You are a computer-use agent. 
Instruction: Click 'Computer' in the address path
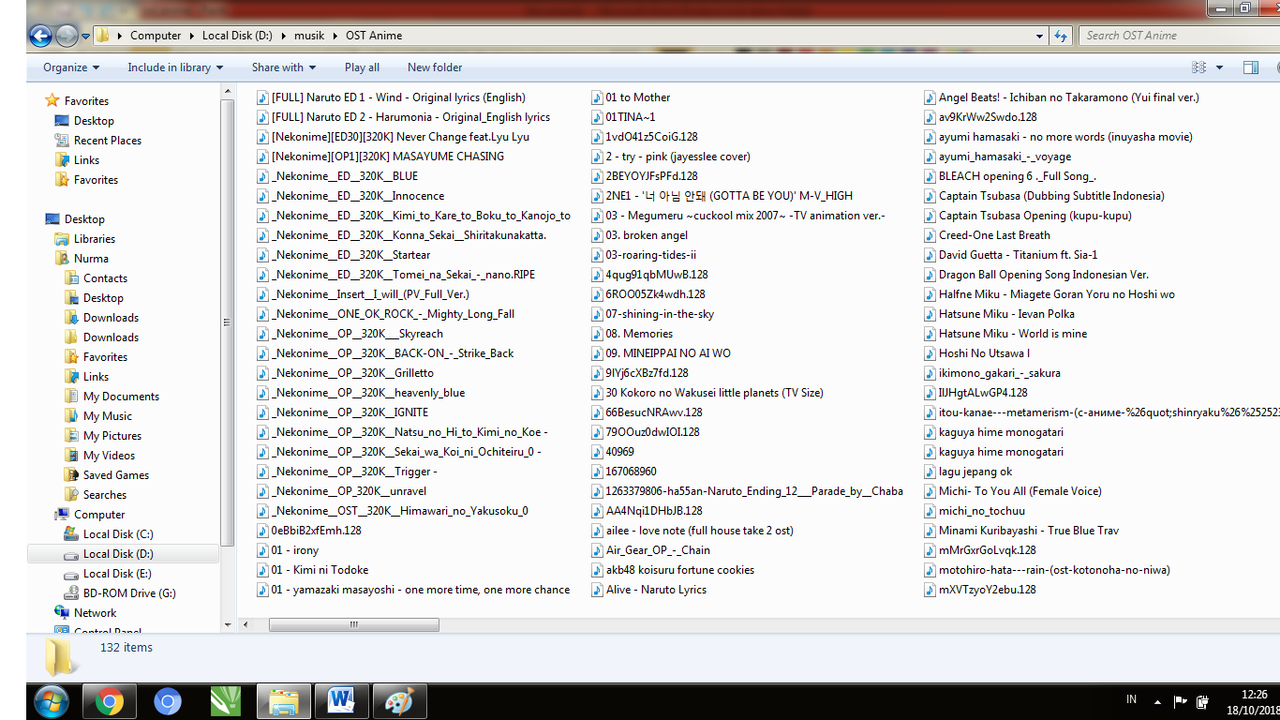point(156,35)
